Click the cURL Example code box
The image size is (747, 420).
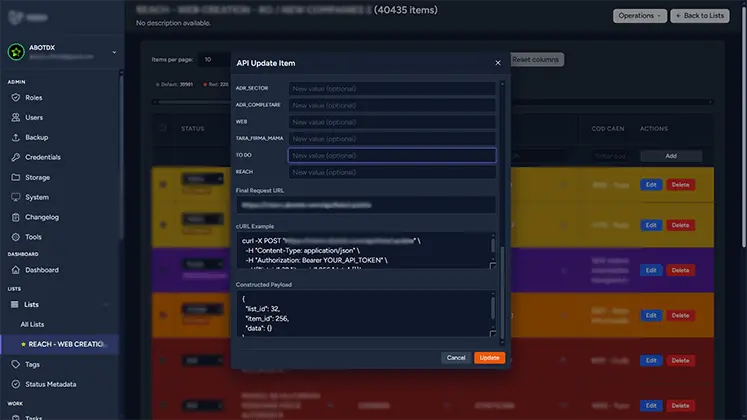tap(366, 250)
